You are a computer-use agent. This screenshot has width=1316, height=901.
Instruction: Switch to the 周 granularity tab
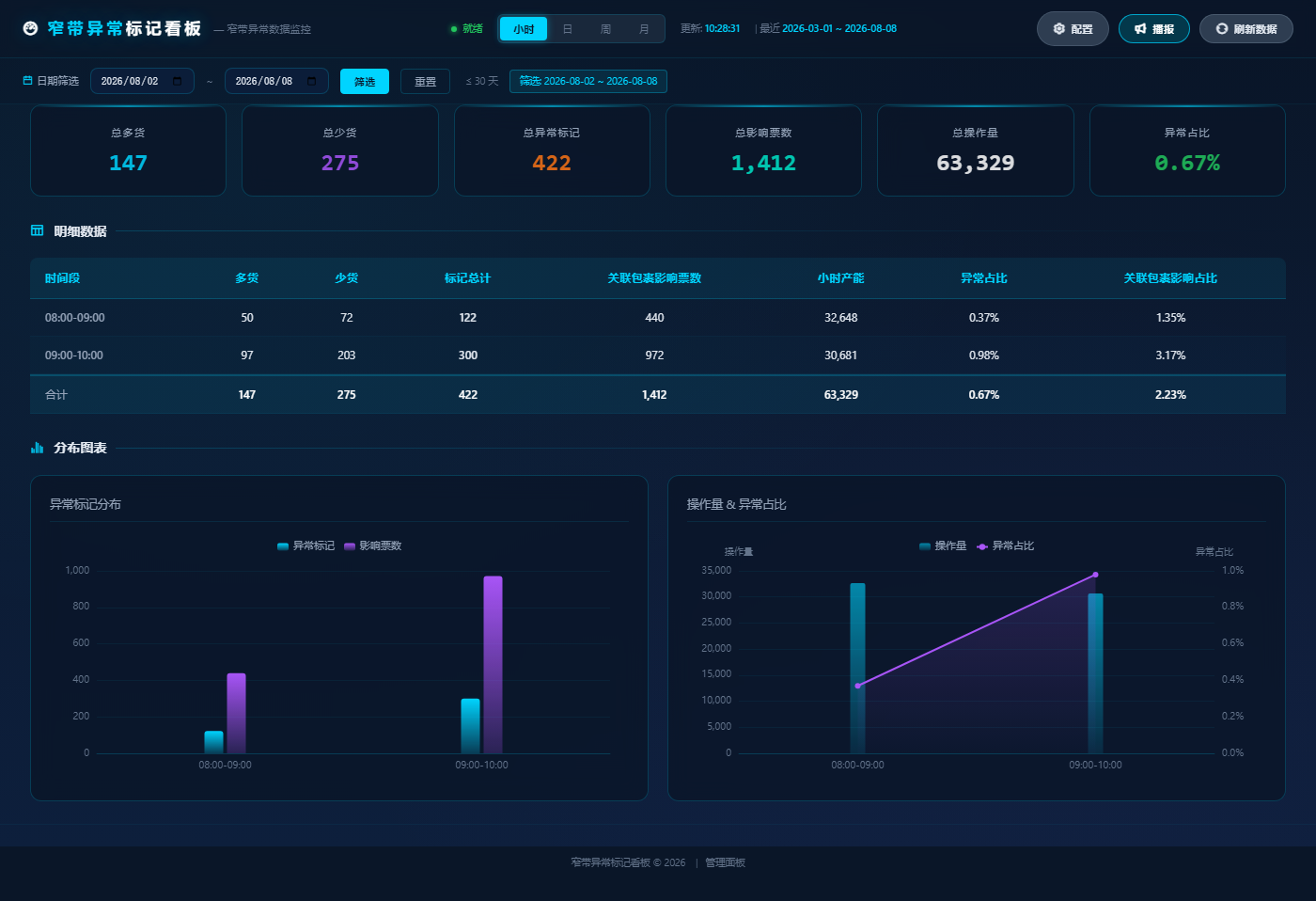coord(605,29)
